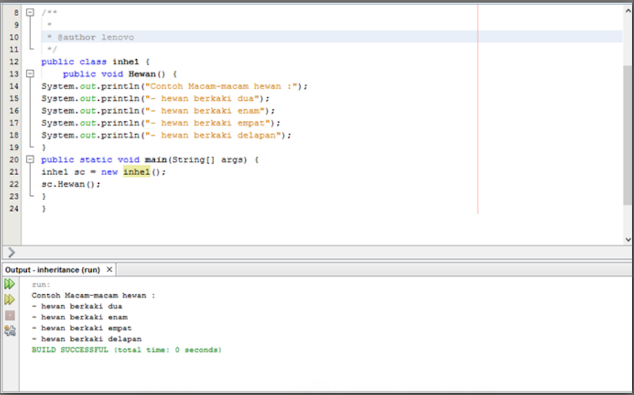Click the highlighted inhe1 constructor call
Viewport: 634px width, 395px height.
(x=137, y=172)
